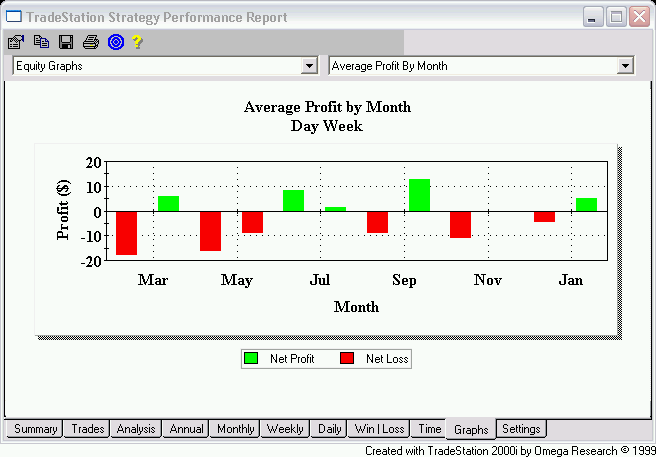Switch to the Weekly tab
The height and width of the screenshot is (457, 656).
point(285,429)
